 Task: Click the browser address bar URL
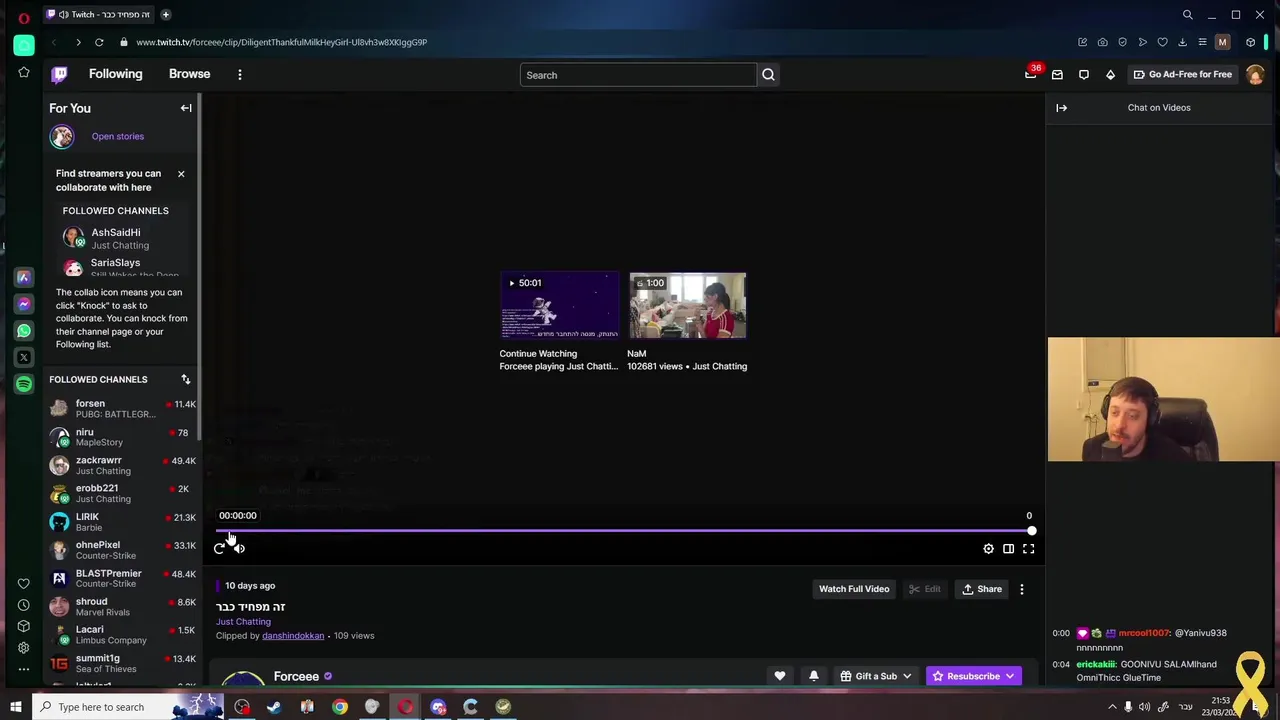coord(281,42)
